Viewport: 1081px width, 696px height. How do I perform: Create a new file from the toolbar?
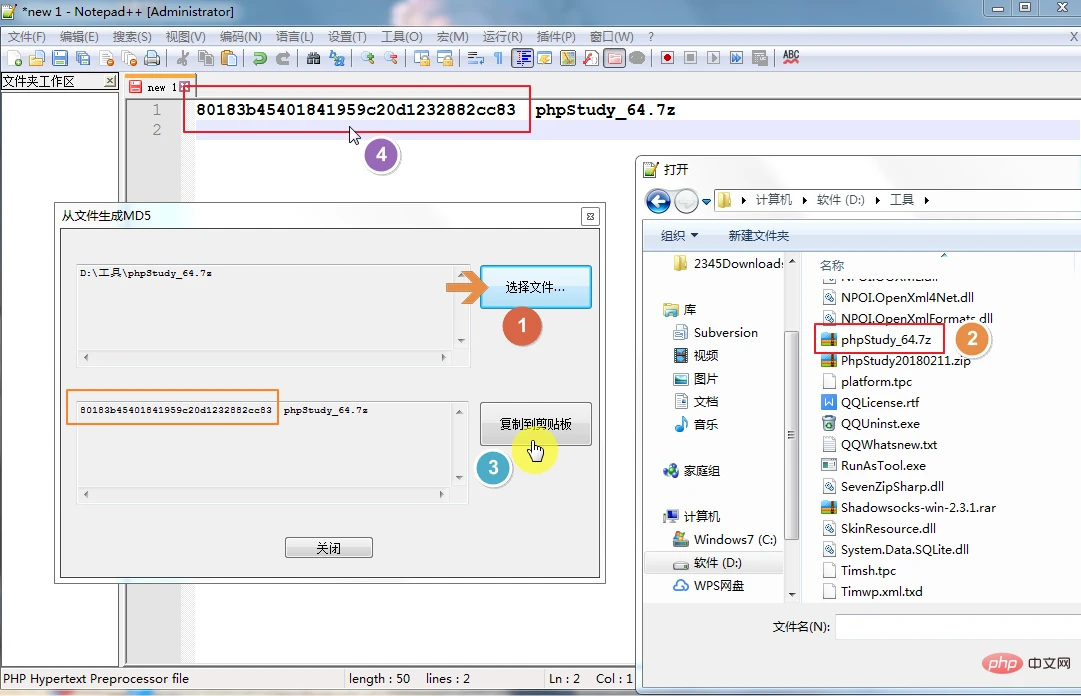click(x=14, y=58)
